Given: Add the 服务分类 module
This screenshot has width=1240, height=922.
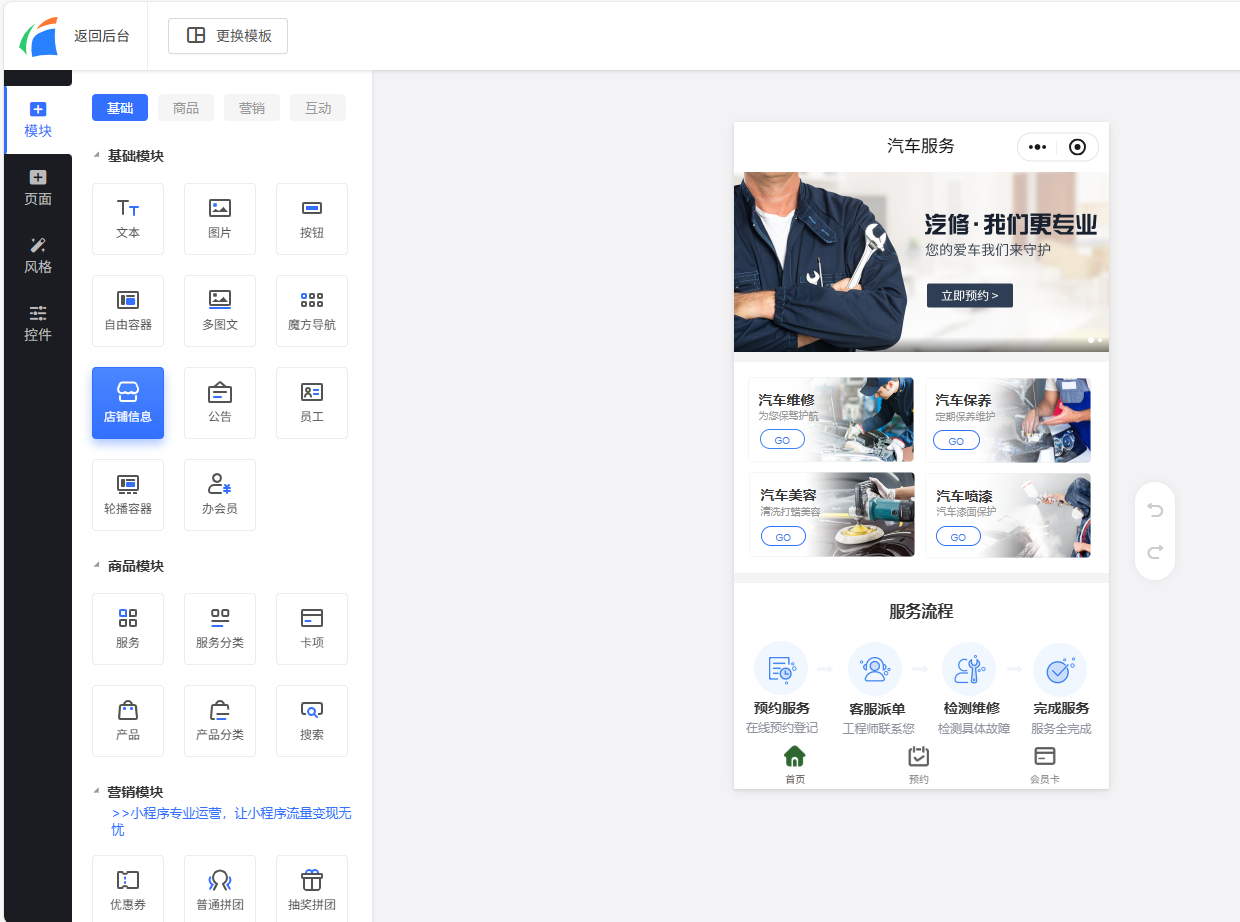Looking at the screenshot, I should point(220,629).
